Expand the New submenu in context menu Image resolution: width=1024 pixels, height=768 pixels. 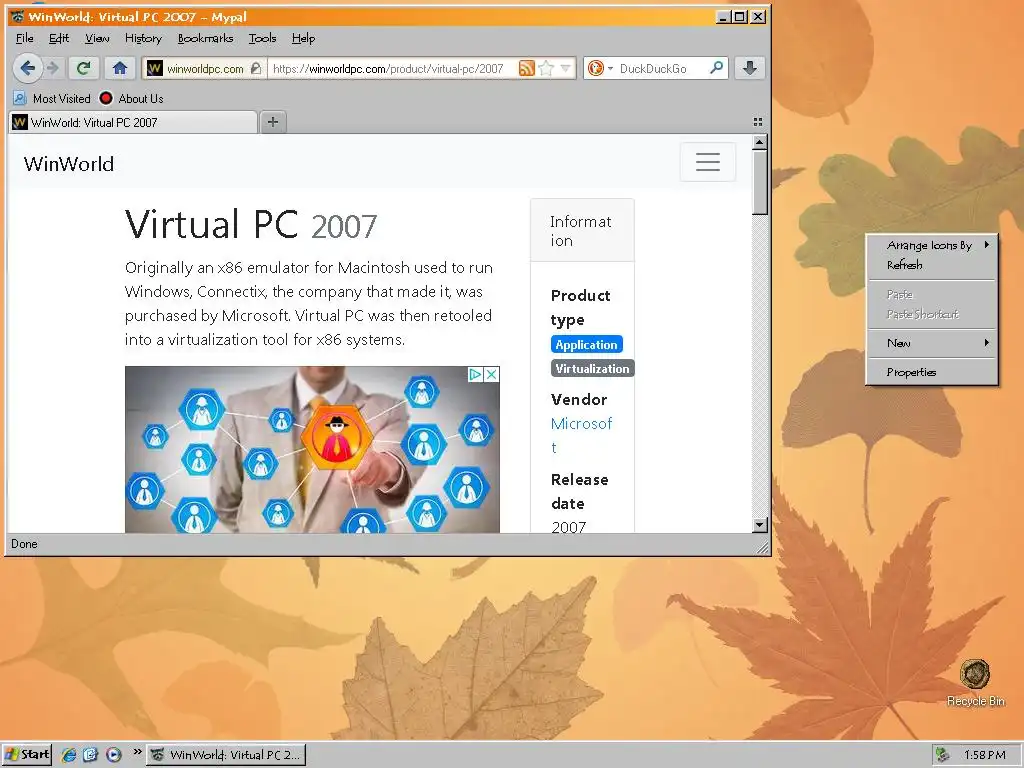932,343
